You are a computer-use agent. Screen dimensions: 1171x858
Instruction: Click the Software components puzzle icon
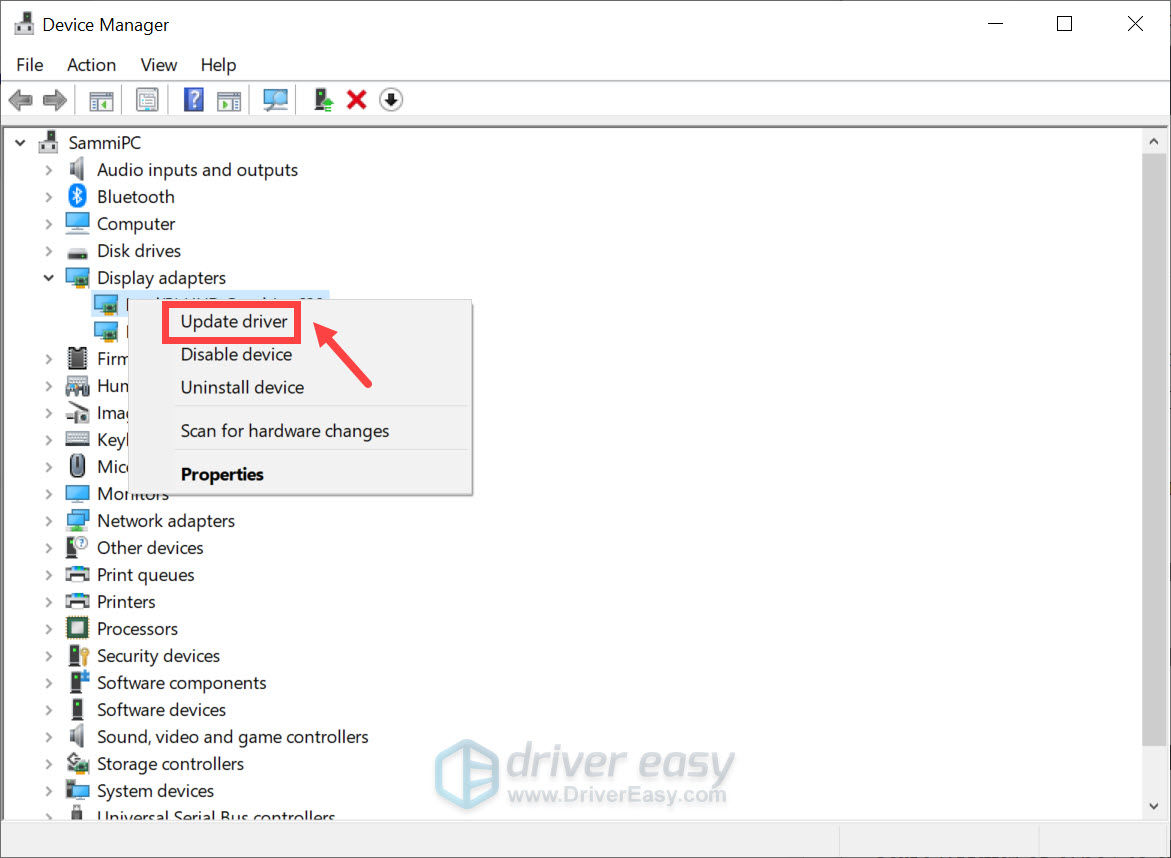(78, 682)
